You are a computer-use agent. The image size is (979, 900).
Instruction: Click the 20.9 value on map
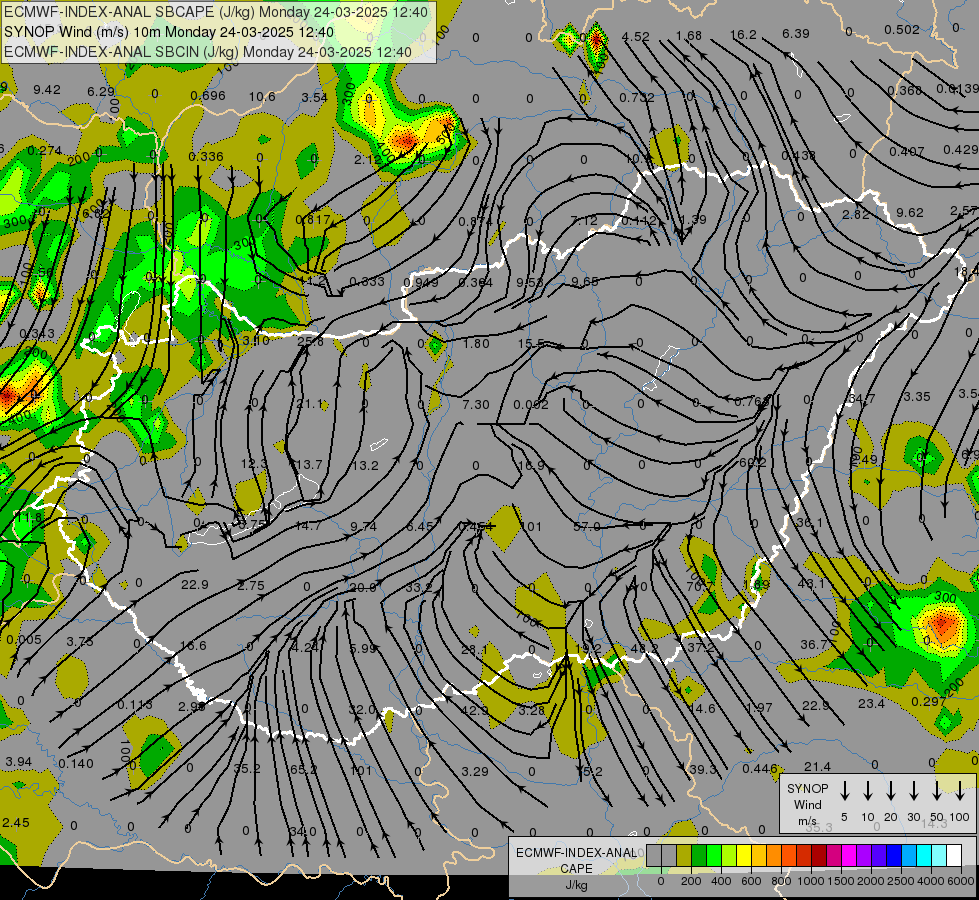point(363,588)
